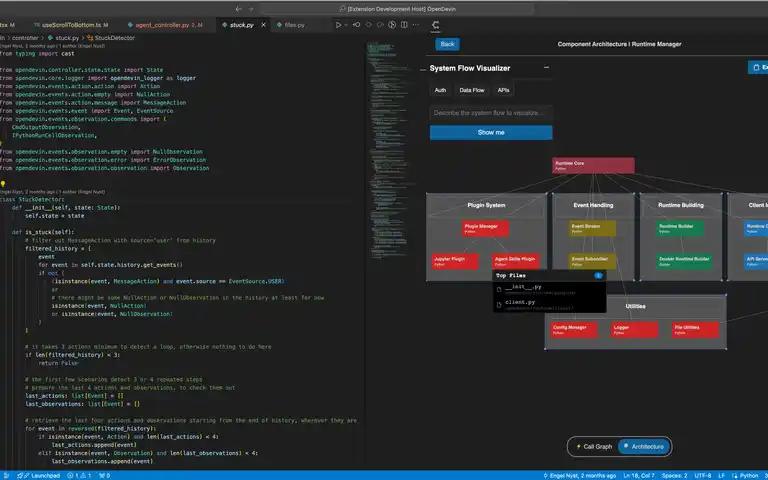Select the Docker Runtime Builder node
768x480 pixels.
(684, 261)
